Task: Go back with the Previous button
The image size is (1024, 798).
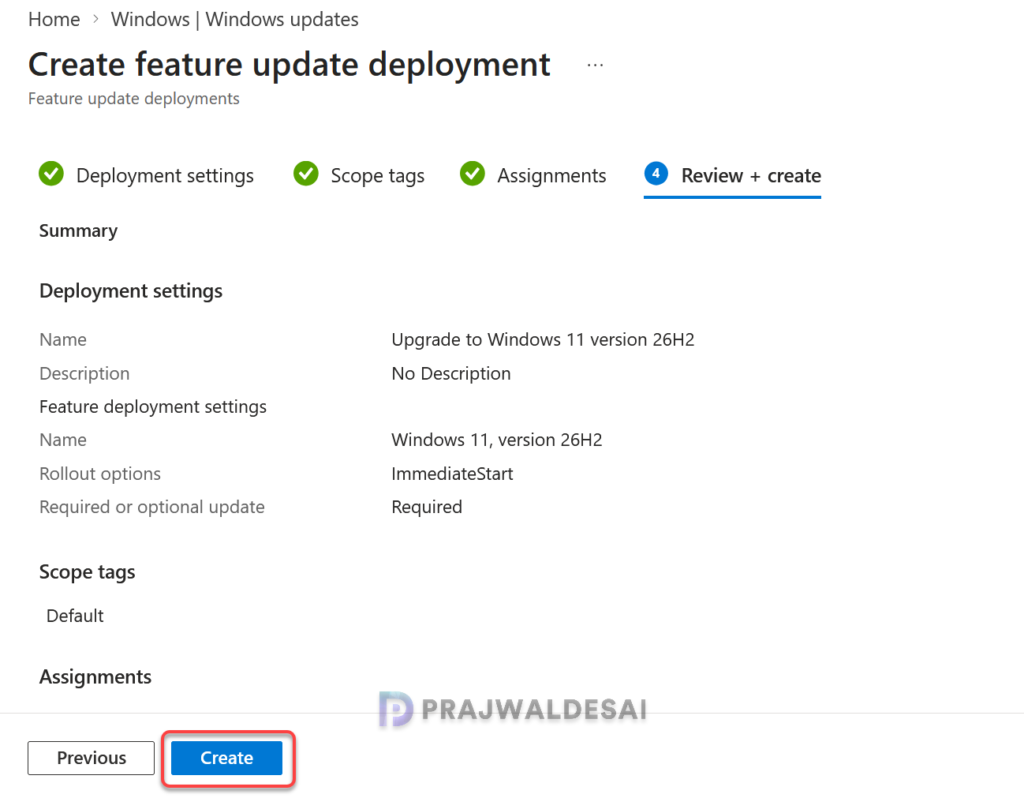Action: [91, 758]
